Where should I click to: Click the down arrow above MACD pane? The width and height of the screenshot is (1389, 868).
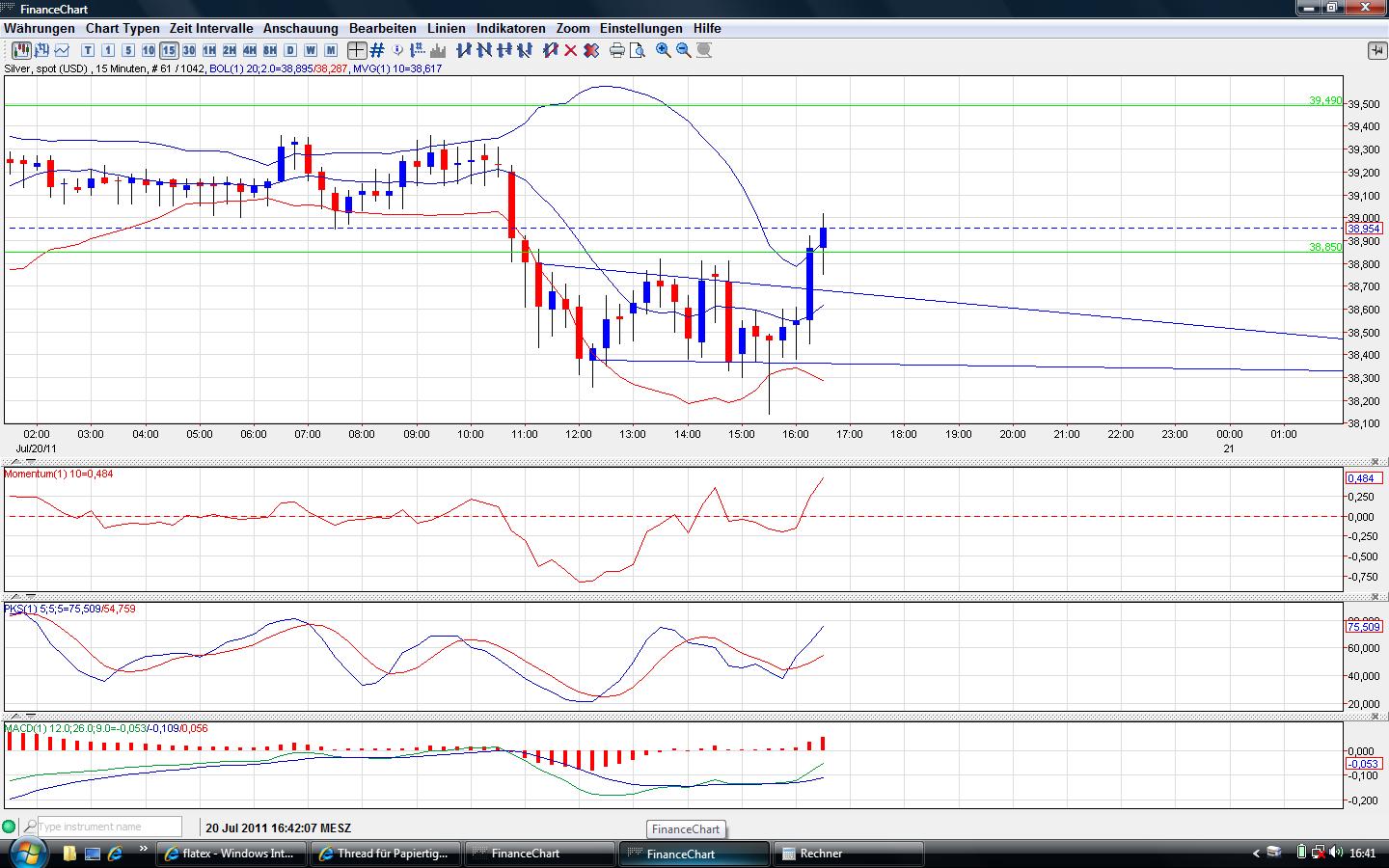(31, 717)
